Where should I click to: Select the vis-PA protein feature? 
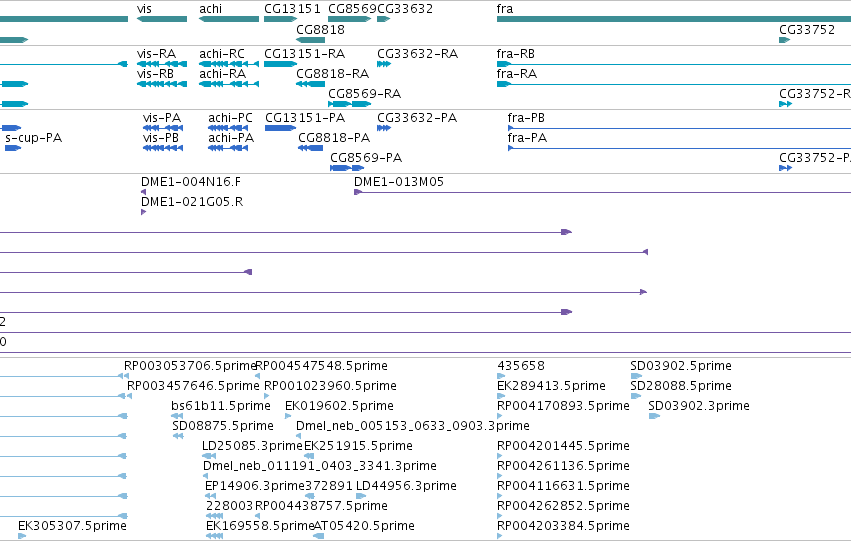pyautogui.click(x=163, y=128)
